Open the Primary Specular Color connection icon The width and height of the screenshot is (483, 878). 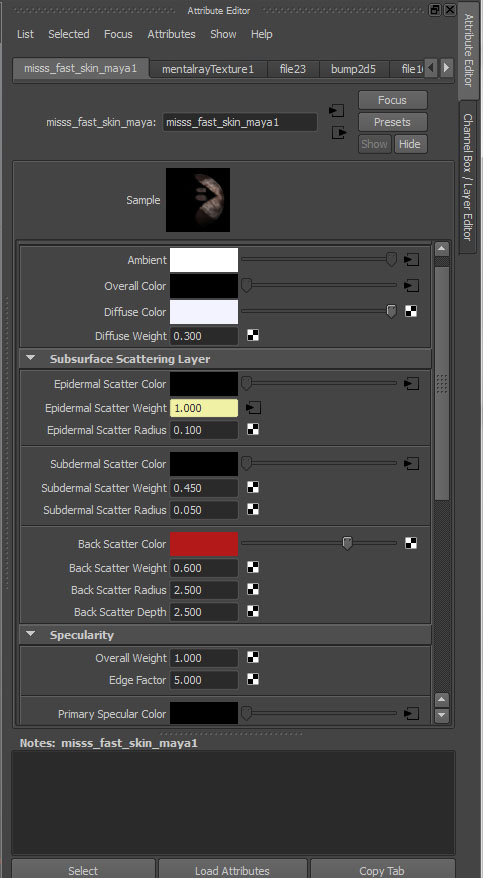pos(411,713)
